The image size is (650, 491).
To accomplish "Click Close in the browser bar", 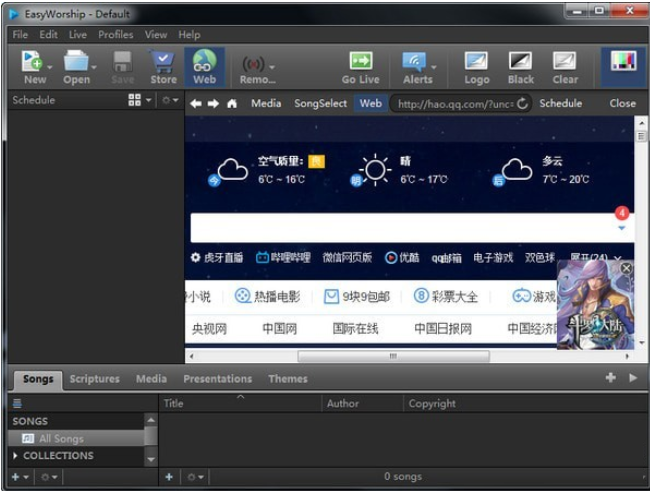I will click(x=622, y=103).
